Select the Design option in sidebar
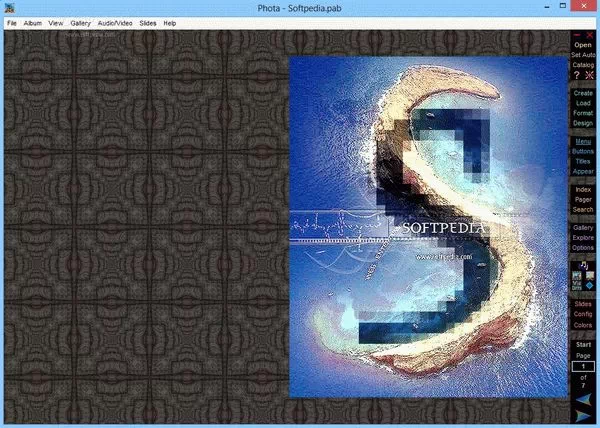 [583, 123]
